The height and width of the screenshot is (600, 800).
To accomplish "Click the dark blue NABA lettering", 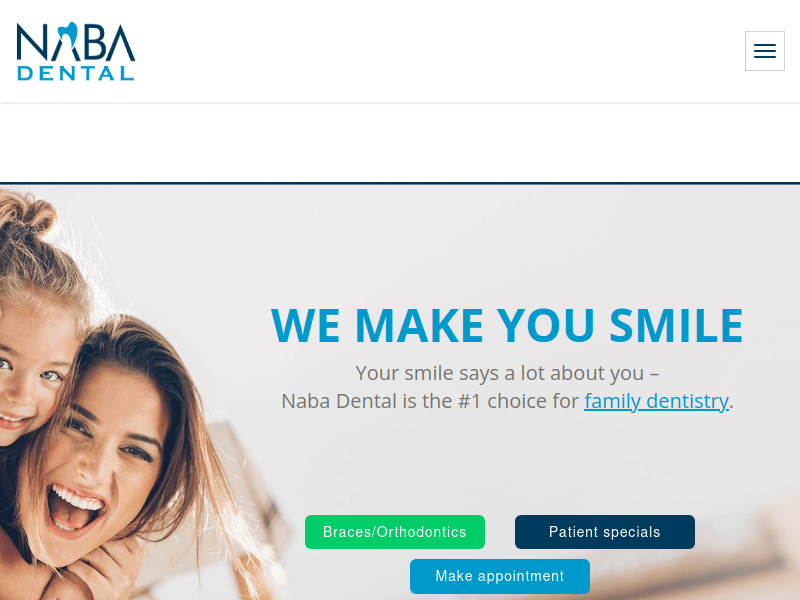I will [x=76, y=41].
